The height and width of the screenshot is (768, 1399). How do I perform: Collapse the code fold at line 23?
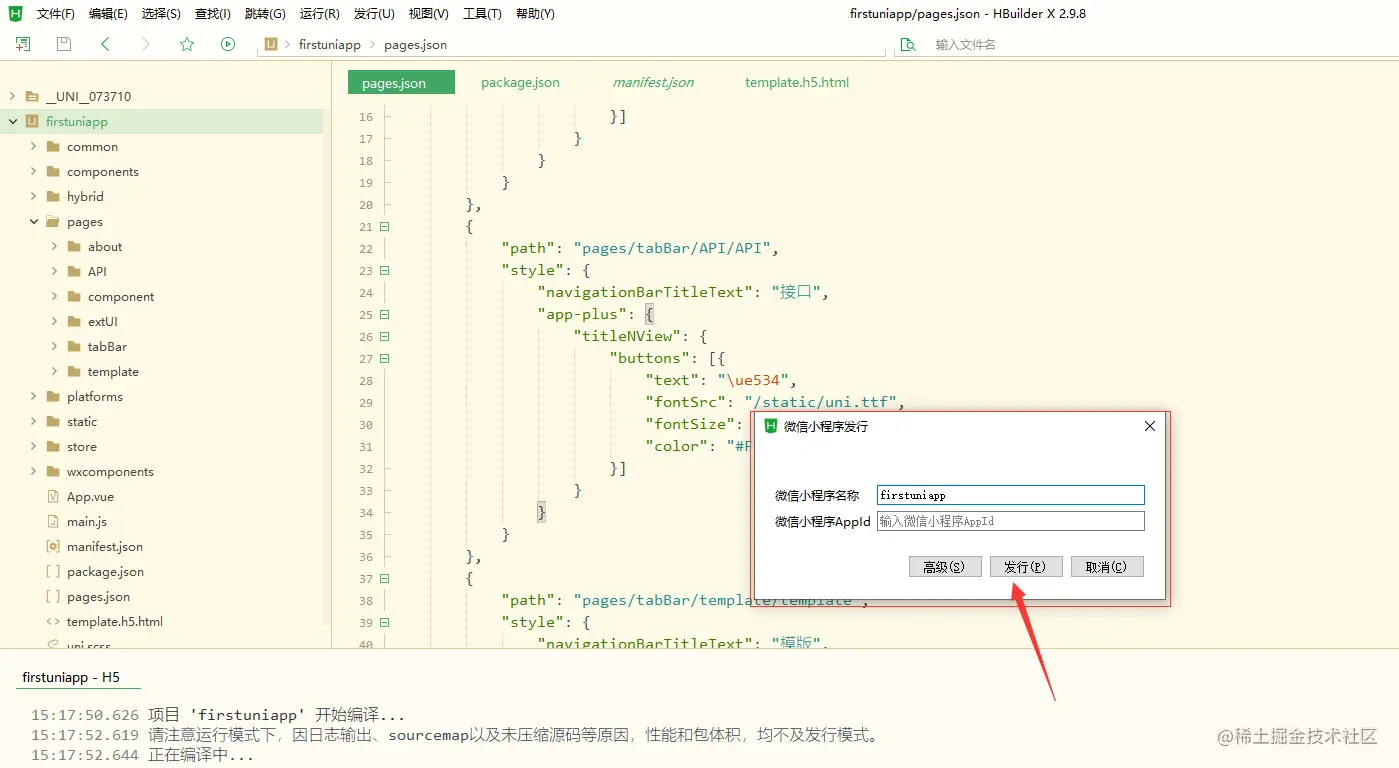pos(385,271)
